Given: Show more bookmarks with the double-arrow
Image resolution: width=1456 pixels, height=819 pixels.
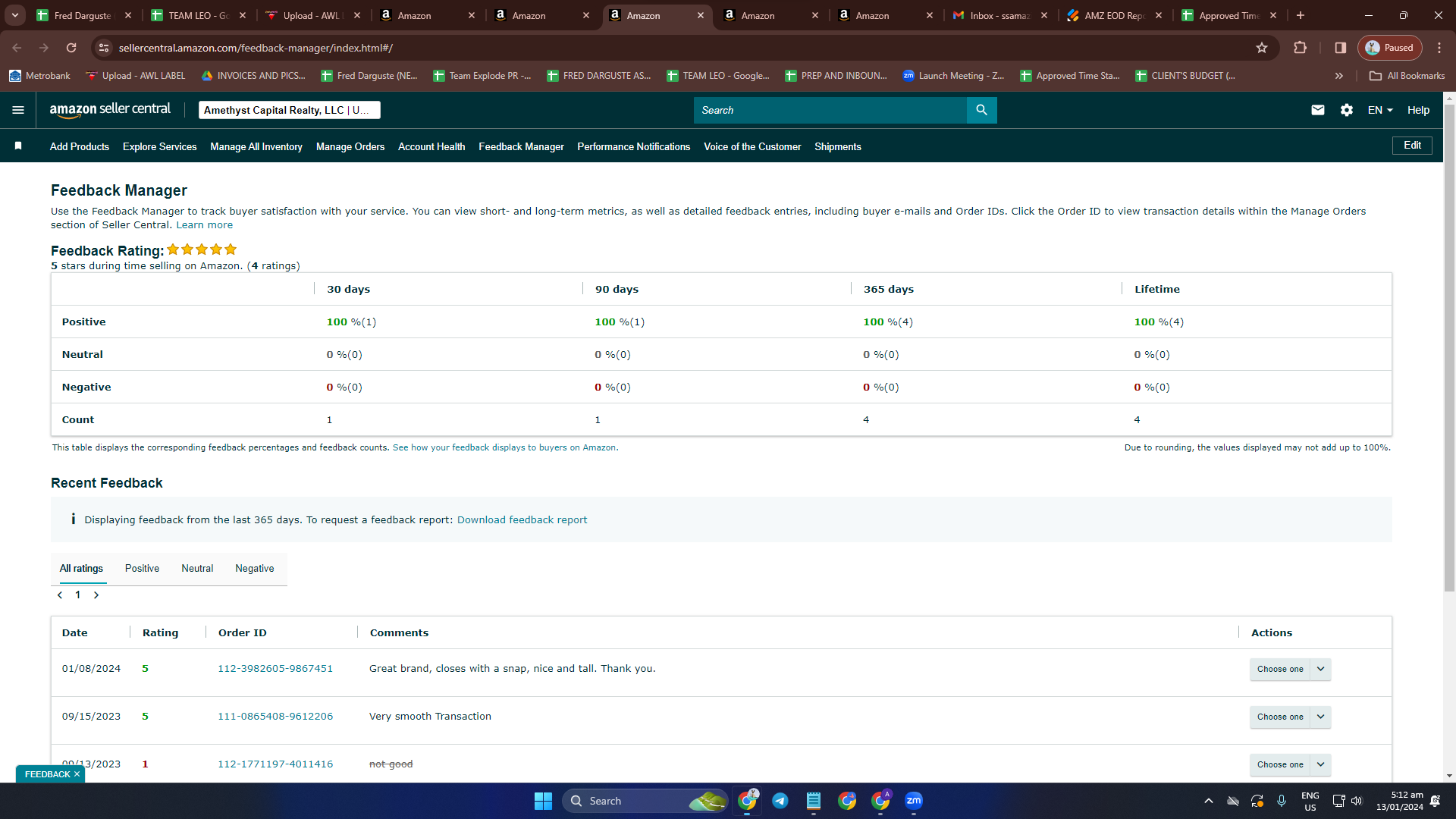Looking at the screenshot, I should (1339, 76).
